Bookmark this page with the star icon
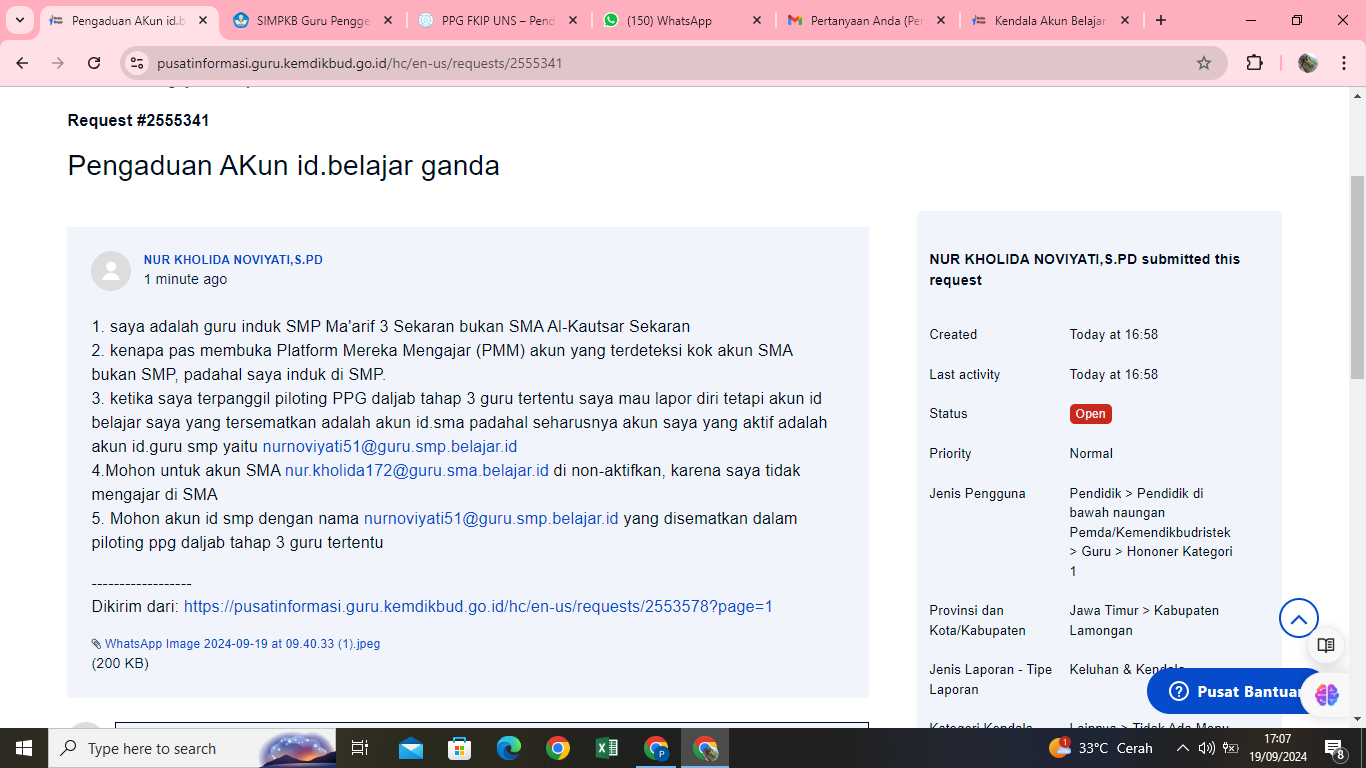Image resolution: width=1366 pixels, height=768 pixels. (1204, 63)
